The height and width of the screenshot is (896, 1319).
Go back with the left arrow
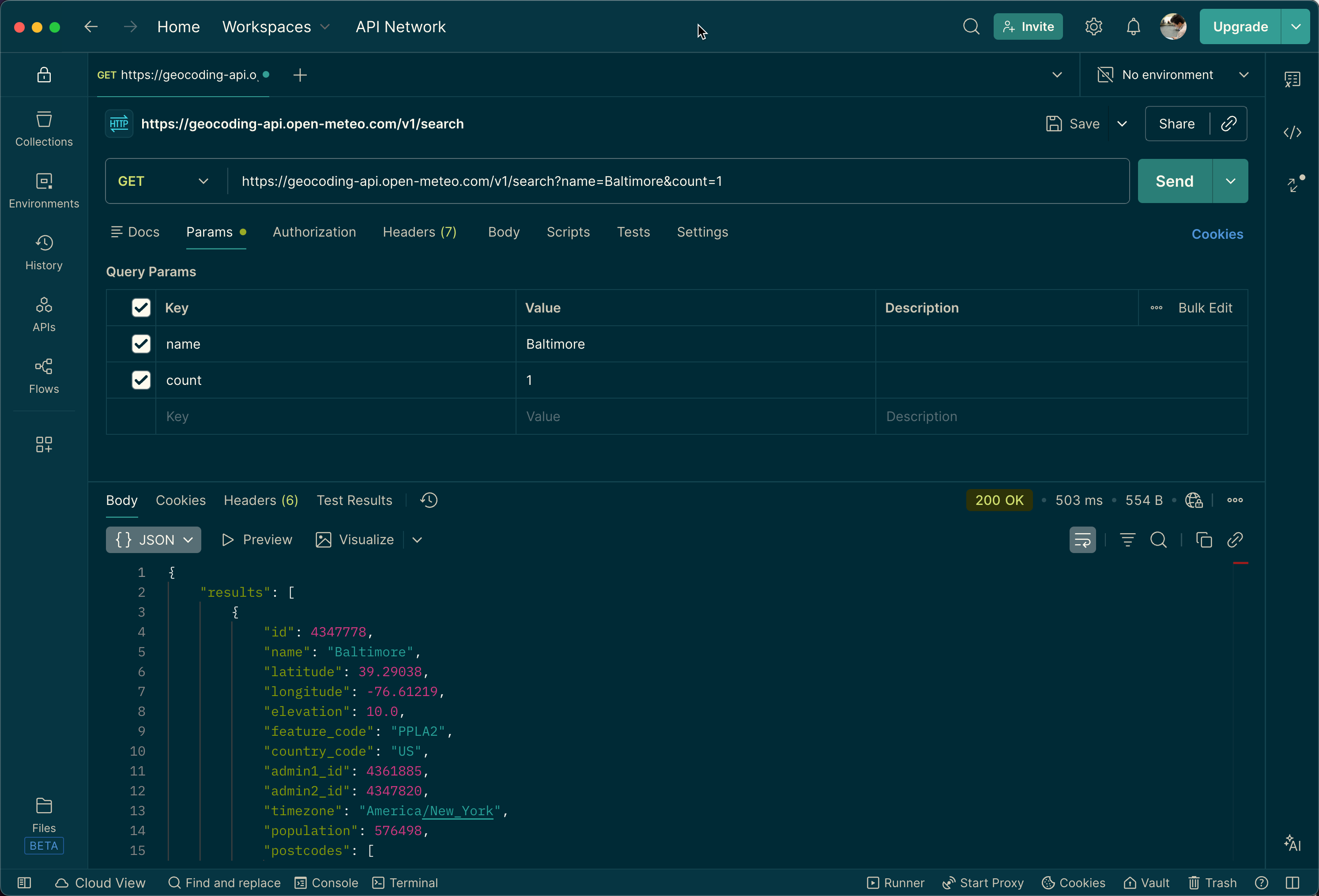point(91,26)
